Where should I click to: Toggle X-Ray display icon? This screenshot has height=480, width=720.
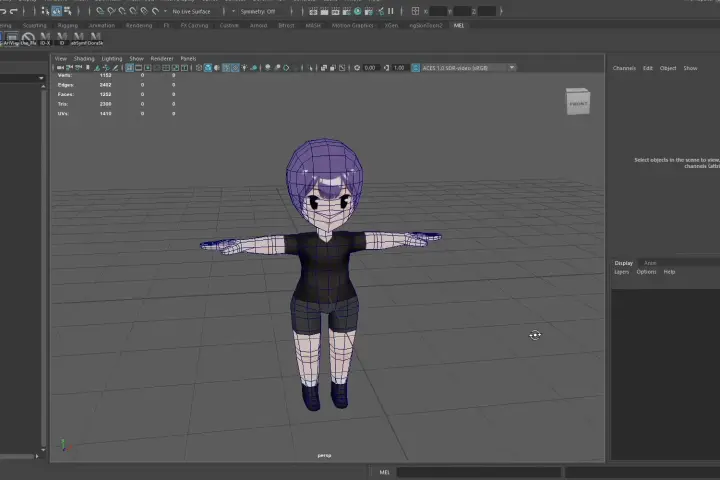point(324,68)
